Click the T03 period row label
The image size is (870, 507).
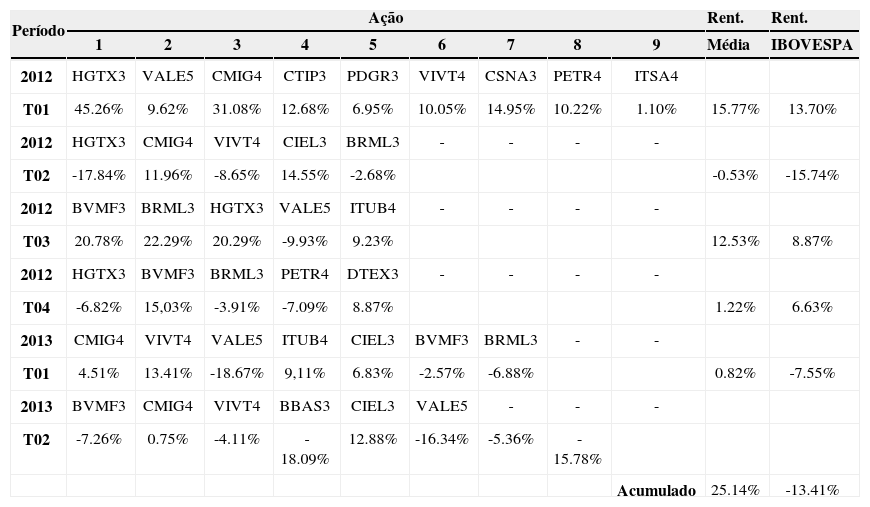(x=38, y=241)
